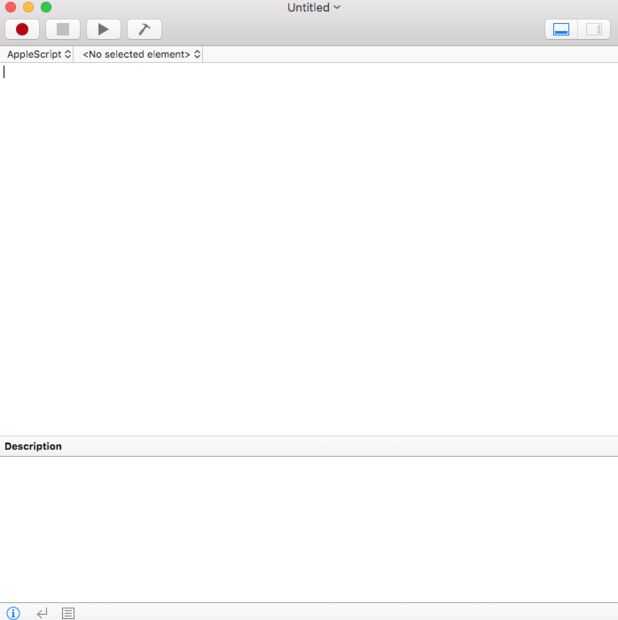Zoom window with the green button
The image size is (618, 620).
click(46, 7)
